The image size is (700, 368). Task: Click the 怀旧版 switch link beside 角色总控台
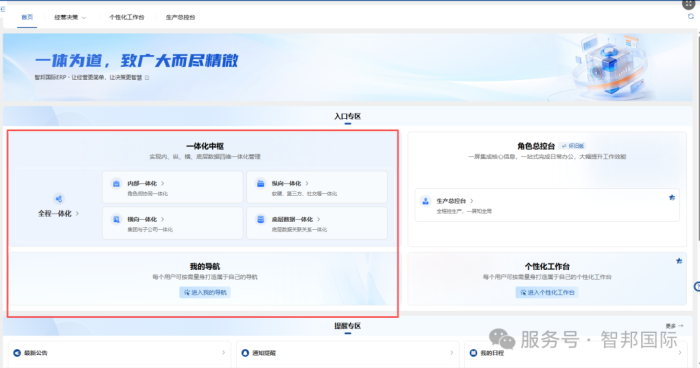click(x=573, y=146)
